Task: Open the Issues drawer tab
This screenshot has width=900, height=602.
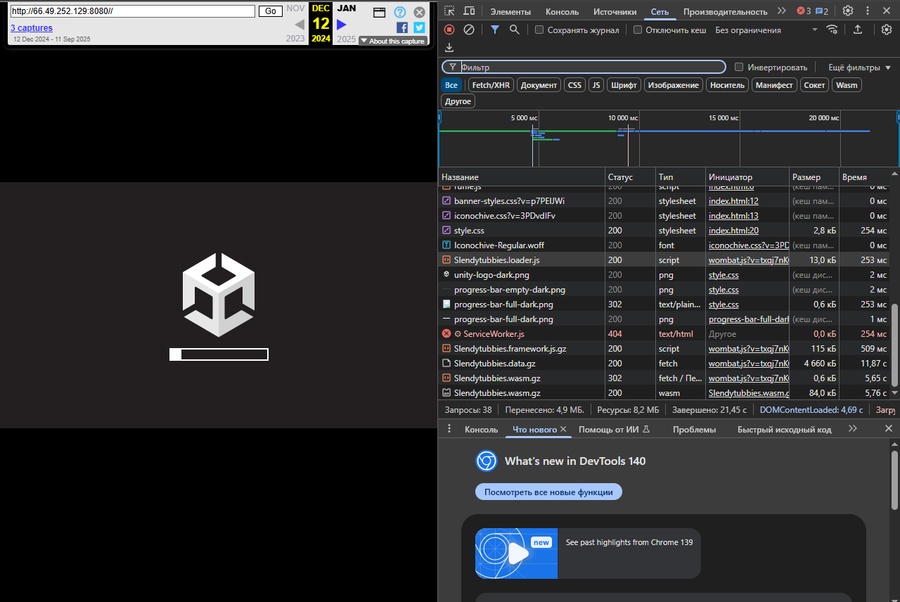Action: coord(694,429)
